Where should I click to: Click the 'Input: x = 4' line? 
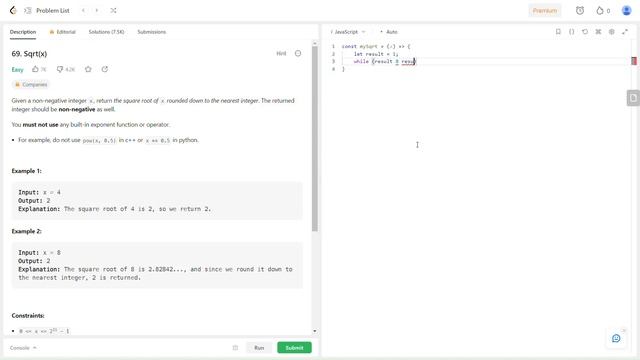pyautogui.click(x=39, y=192)
